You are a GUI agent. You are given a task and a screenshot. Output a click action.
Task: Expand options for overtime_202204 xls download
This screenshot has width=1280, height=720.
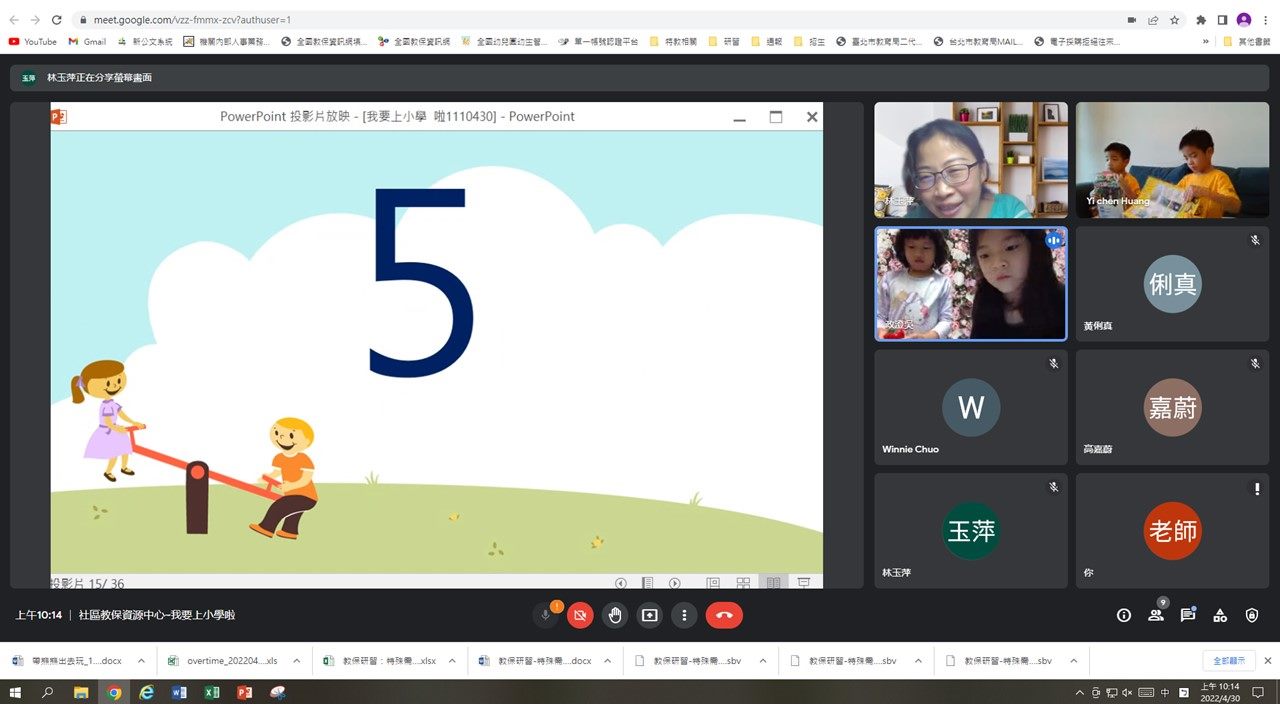click(297, 661)
